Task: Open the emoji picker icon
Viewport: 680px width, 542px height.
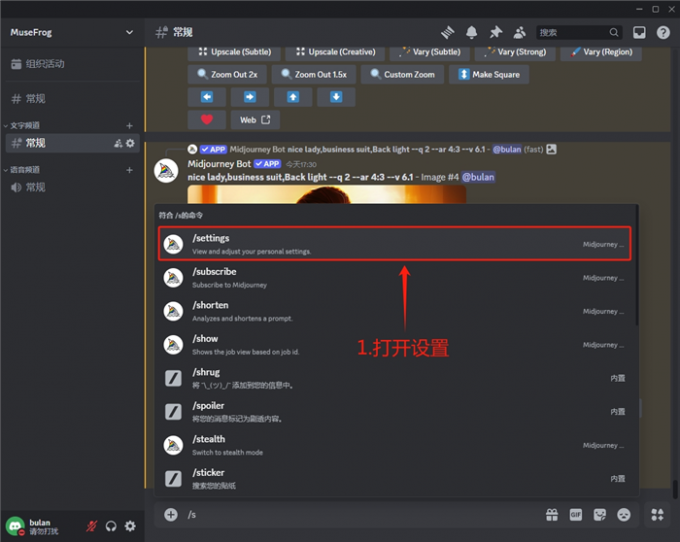Action: (624, 515)
